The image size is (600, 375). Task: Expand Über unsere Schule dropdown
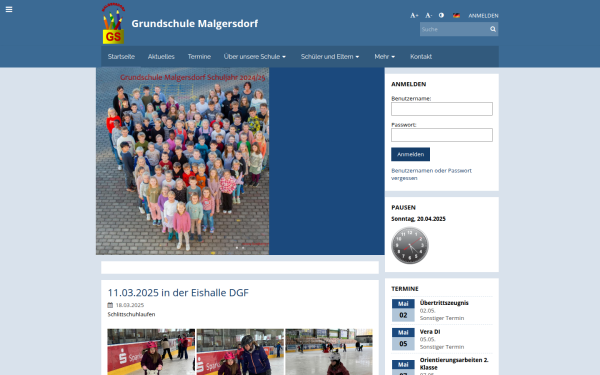point(254,57)
